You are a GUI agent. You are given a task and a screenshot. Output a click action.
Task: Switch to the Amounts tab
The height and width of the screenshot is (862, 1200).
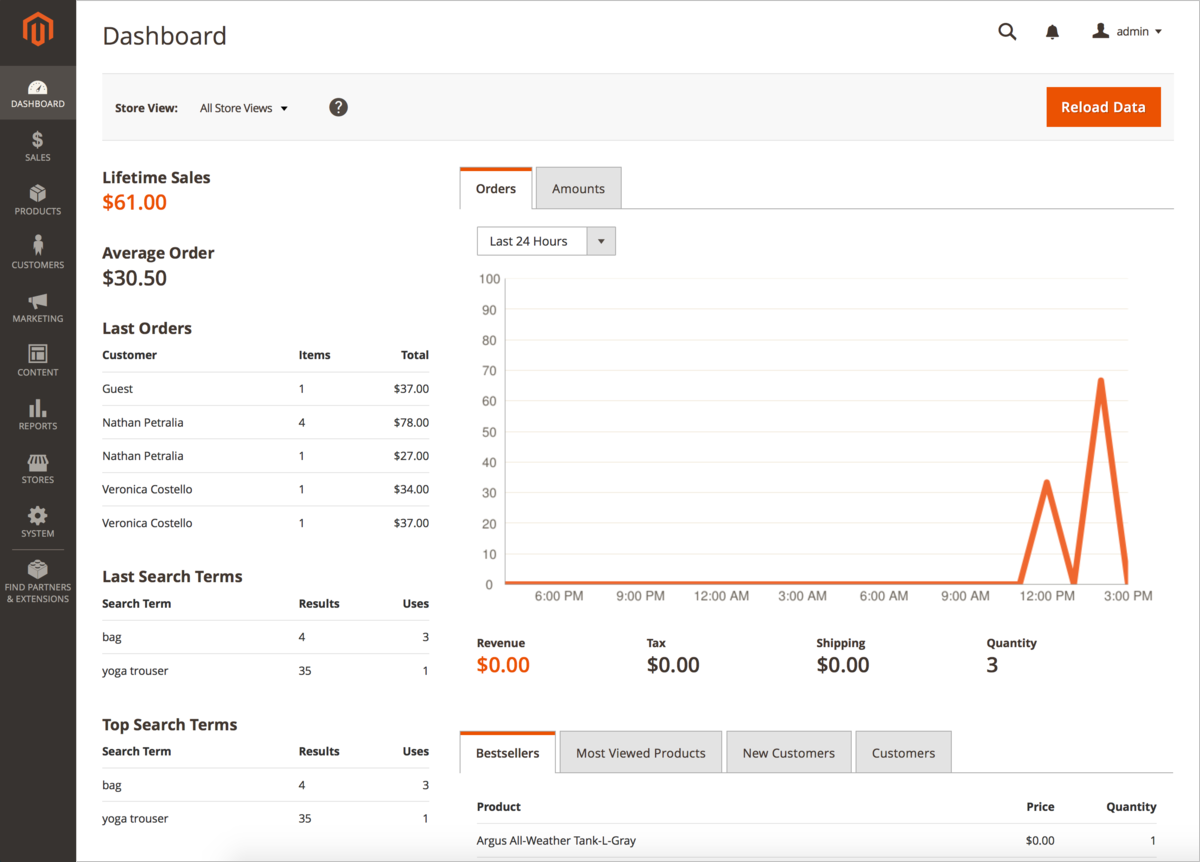(x=578, y=188)
